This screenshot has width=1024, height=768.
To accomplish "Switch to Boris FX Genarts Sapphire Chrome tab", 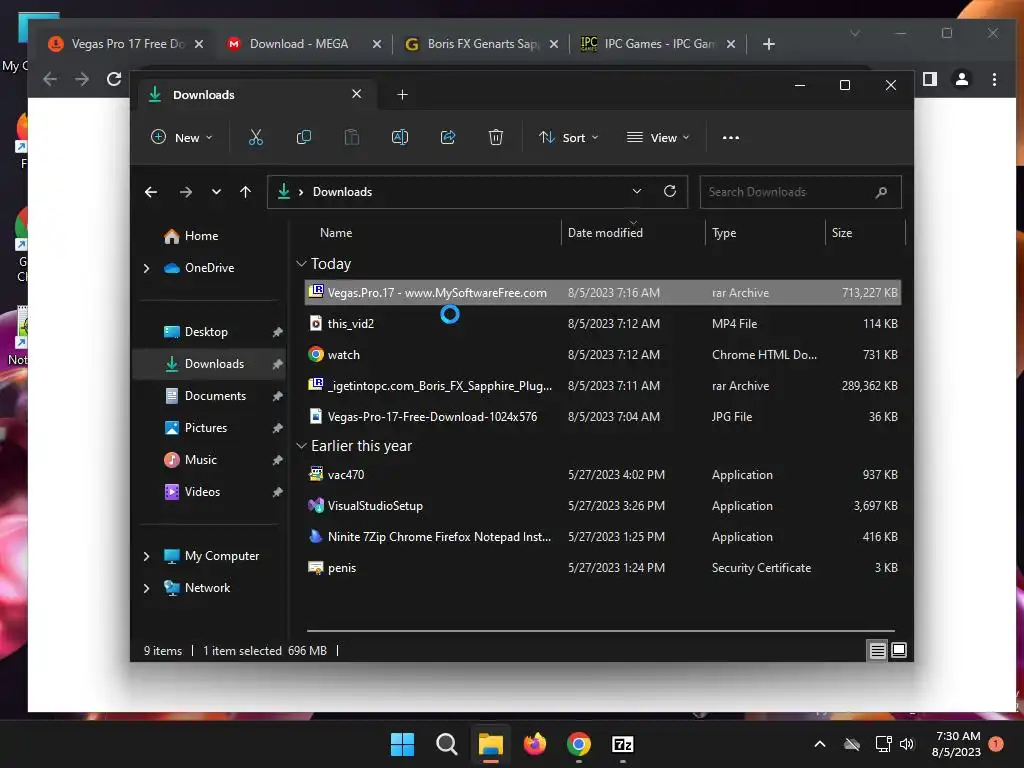I will point(483,44).
